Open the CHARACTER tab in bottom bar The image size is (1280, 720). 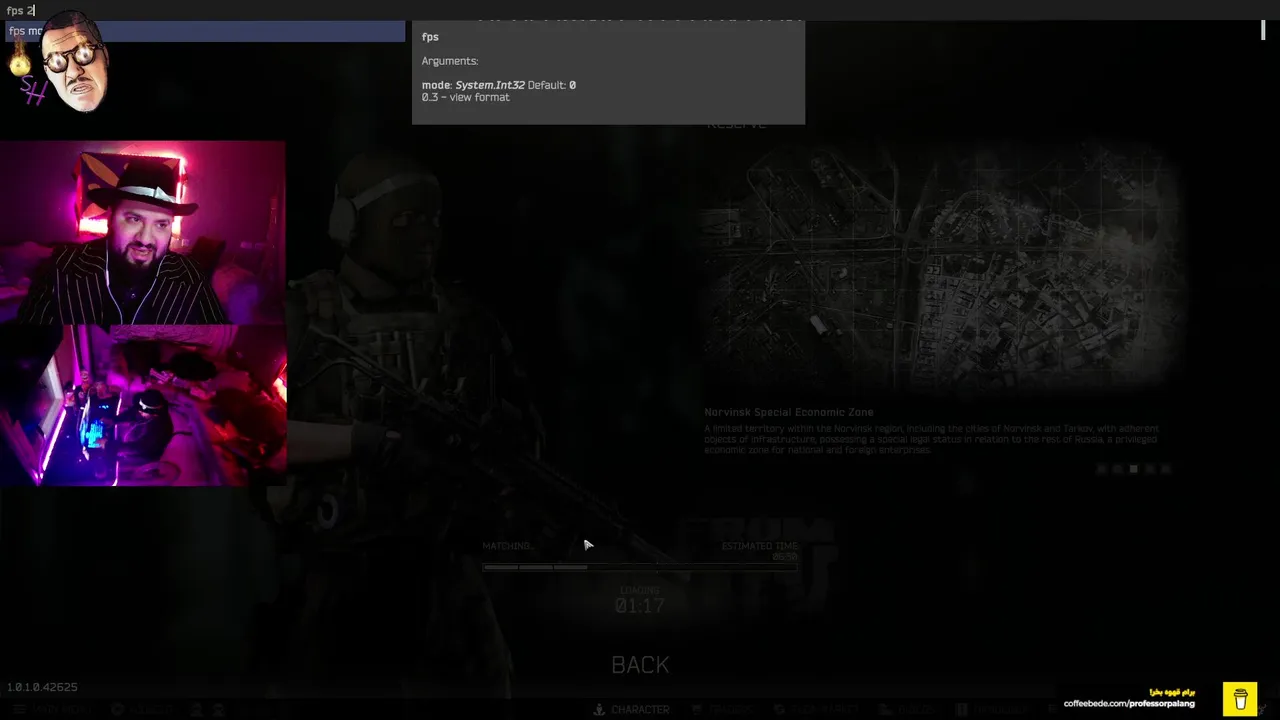click(x=631, y=710)
